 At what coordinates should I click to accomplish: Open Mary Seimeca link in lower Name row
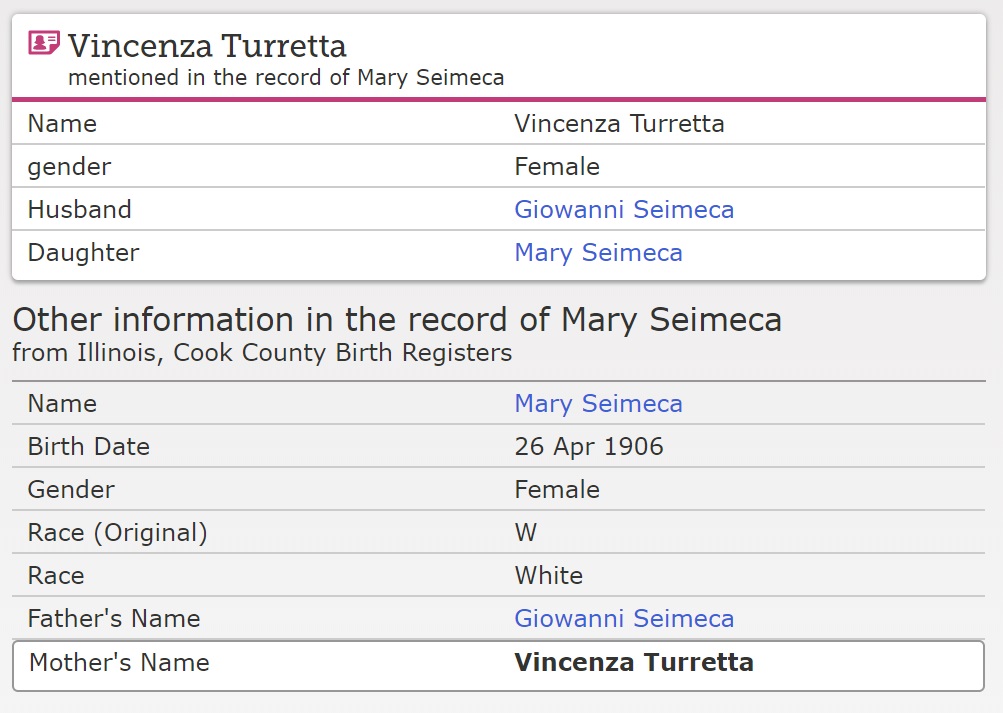pyautogui.click(x=598, y=404)
